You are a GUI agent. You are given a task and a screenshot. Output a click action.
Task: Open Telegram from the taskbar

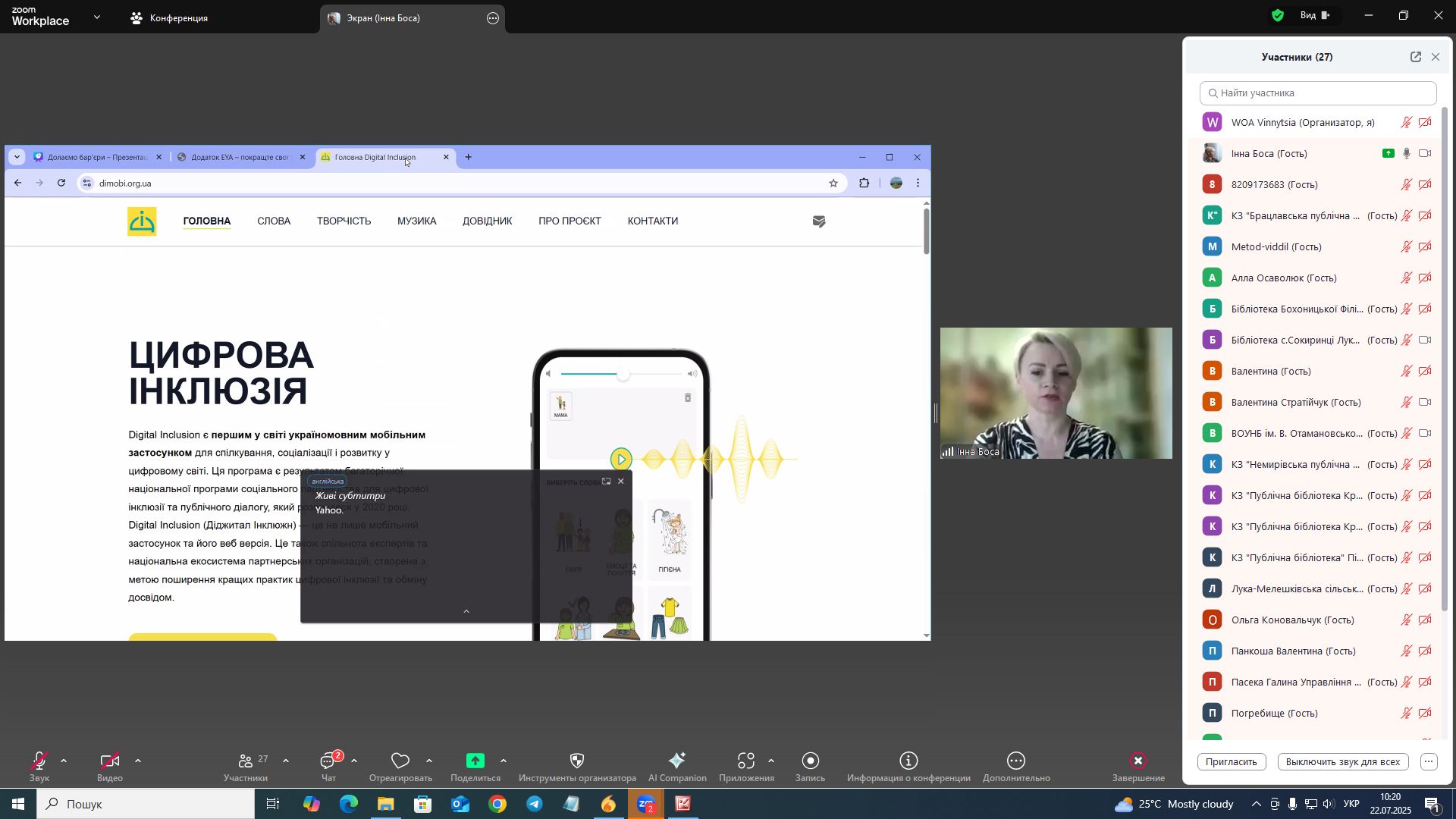coord(535,805)
